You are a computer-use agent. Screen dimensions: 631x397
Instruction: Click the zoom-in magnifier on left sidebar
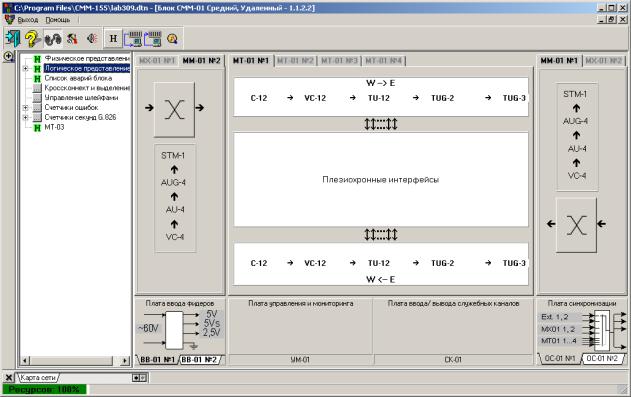click(x=8, y=56)
